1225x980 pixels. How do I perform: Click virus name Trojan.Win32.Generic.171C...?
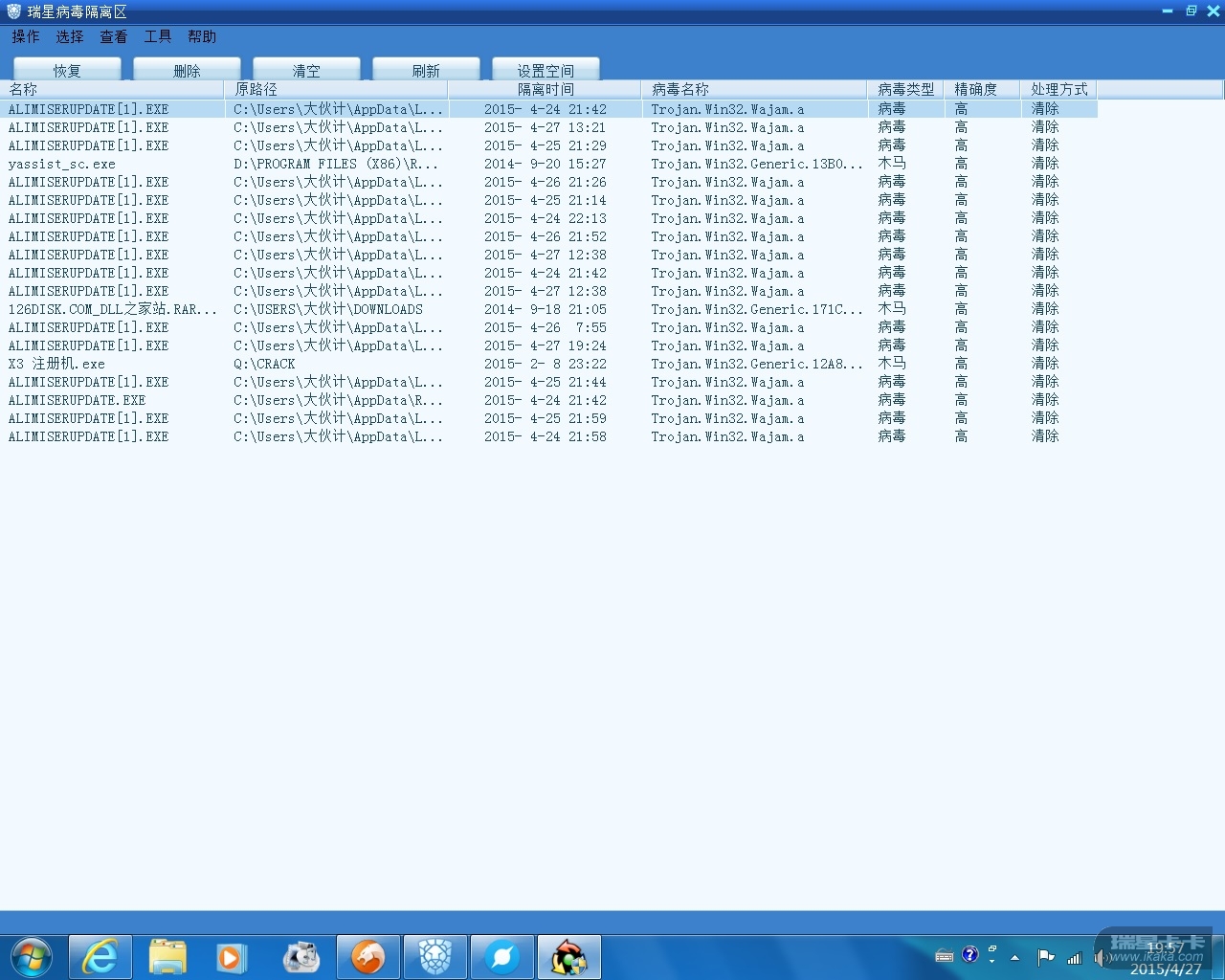[x=757, y=309]
